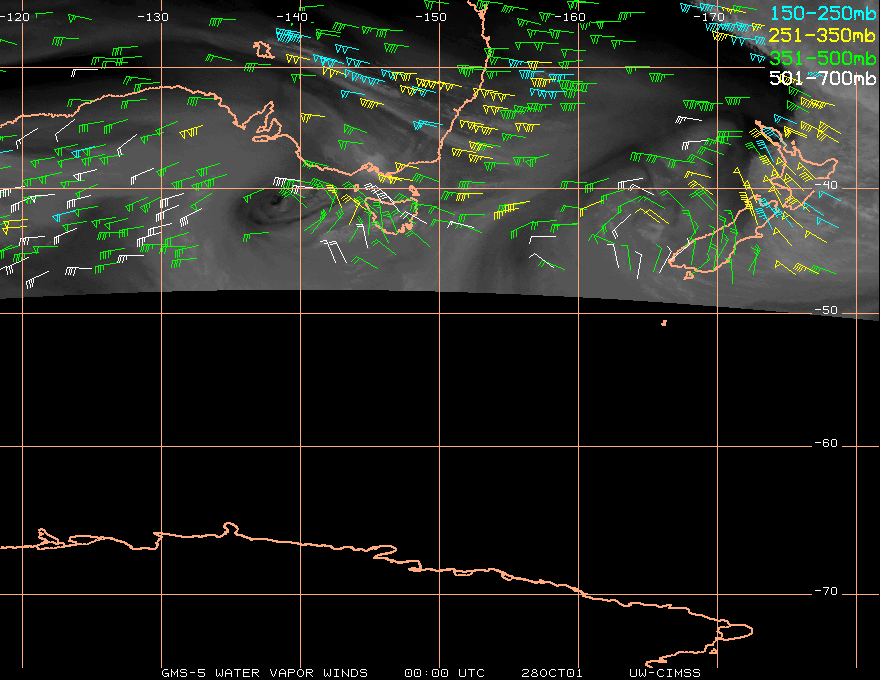Click the -70 latitude label
Viewport: 880px width, 680px height.
tap(826, 591)
